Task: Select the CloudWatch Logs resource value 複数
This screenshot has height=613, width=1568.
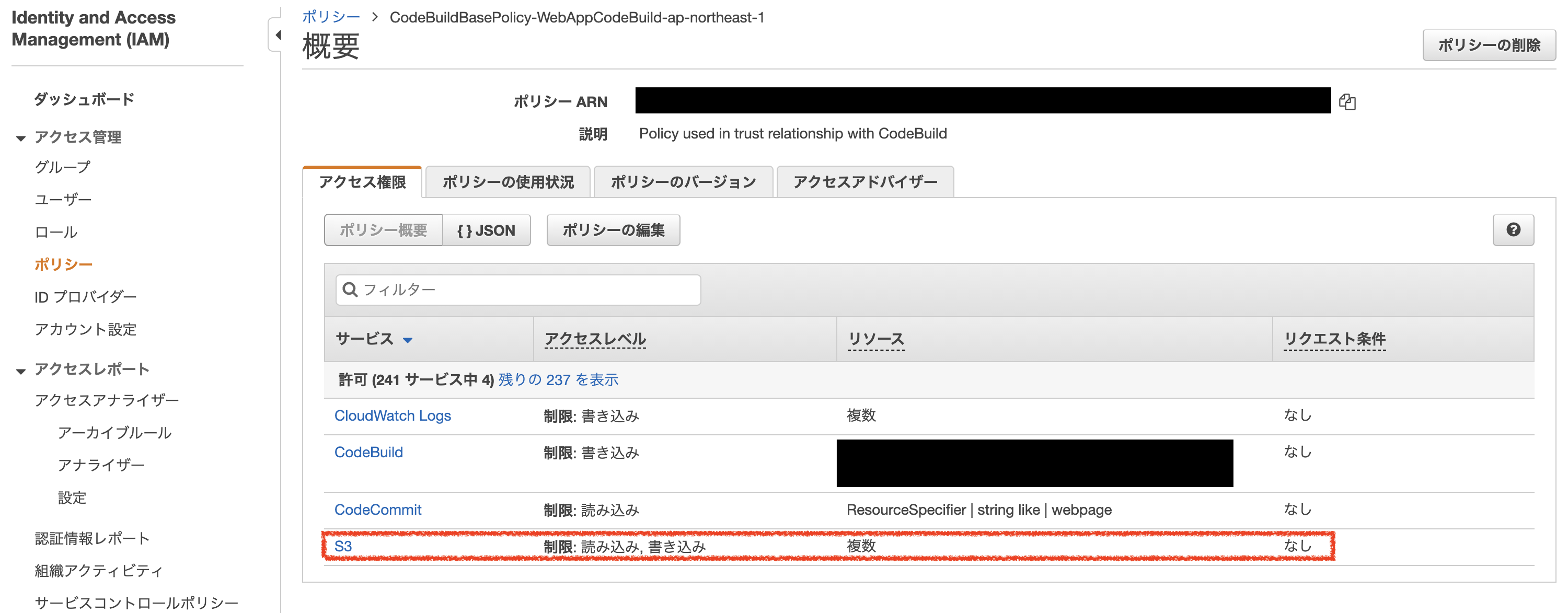Action: pos(861,416)
